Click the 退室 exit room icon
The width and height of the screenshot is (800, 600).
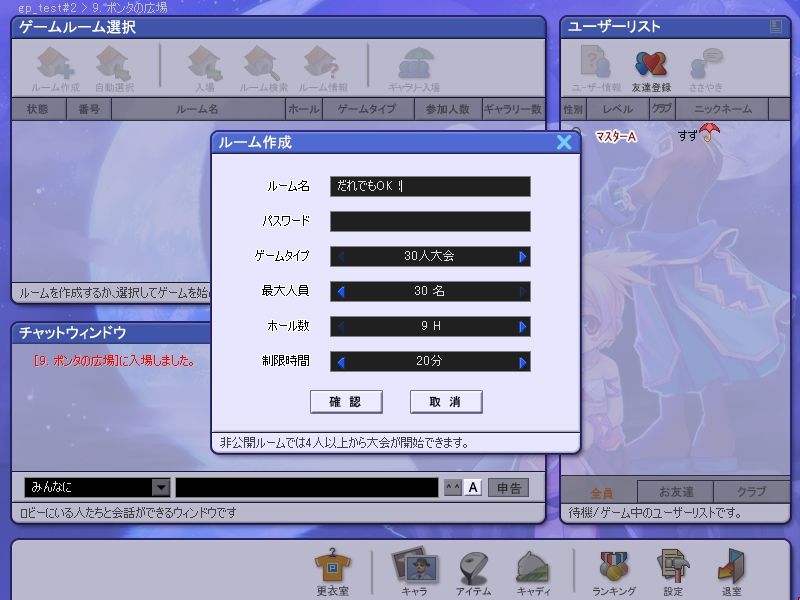click(731, 573)
